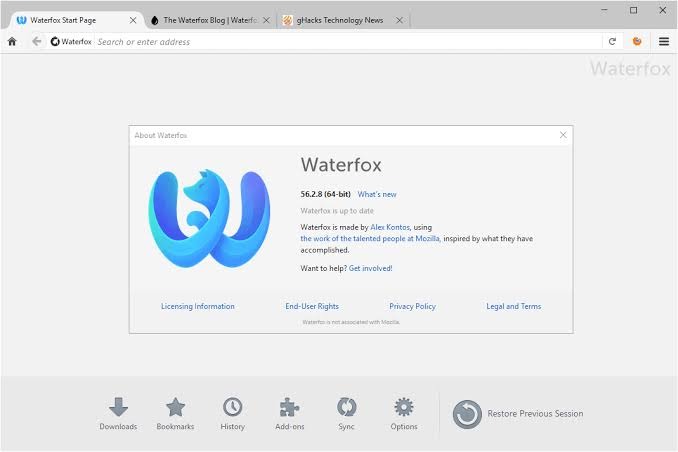Click the Waterfox is up to date text
Image resolution: width=678 pixels, height=452 pixels.
337,211
